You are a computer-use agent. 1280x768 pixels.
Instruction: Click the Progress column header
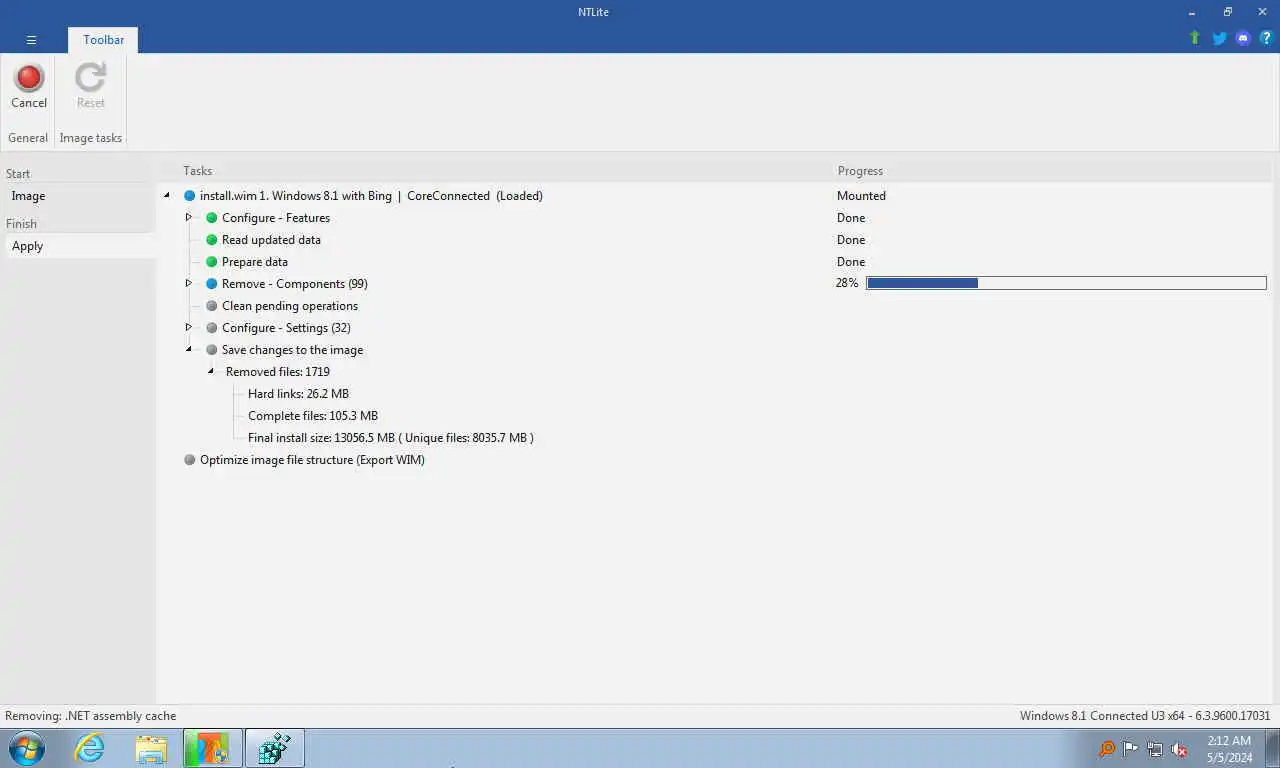pos(860,171)
